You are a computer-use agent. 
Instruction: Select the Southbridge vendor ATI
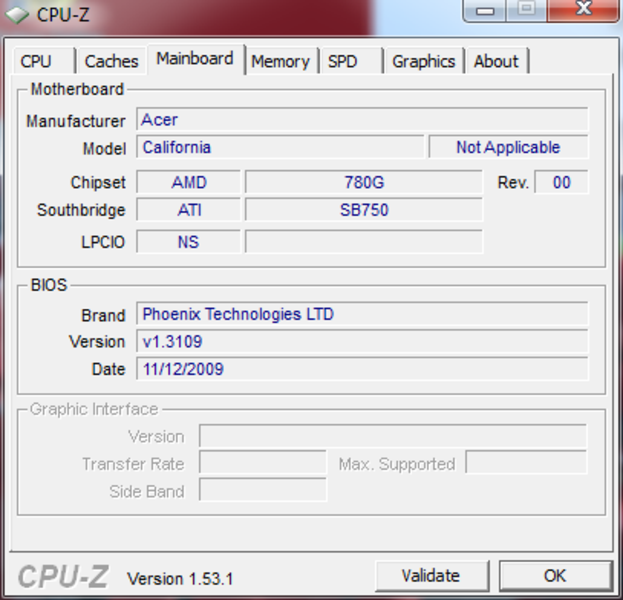(x=189, y=210)
